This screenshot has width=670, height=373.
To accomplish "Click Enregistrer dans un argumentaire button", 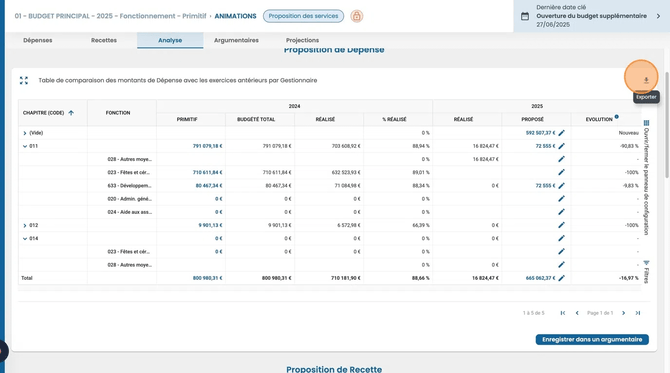I will pos(592,340).
